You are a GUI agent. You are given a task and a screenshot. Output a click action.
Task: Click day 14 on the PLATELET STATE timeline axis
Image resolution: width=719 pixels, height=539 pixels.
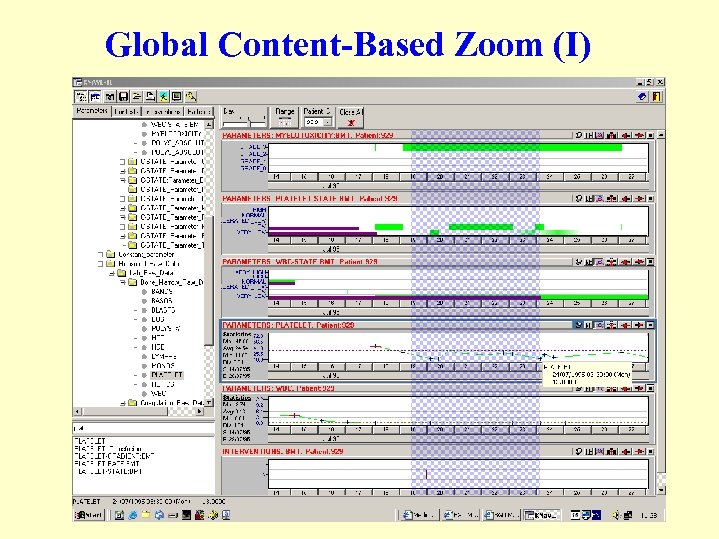(x=276, y=240)
